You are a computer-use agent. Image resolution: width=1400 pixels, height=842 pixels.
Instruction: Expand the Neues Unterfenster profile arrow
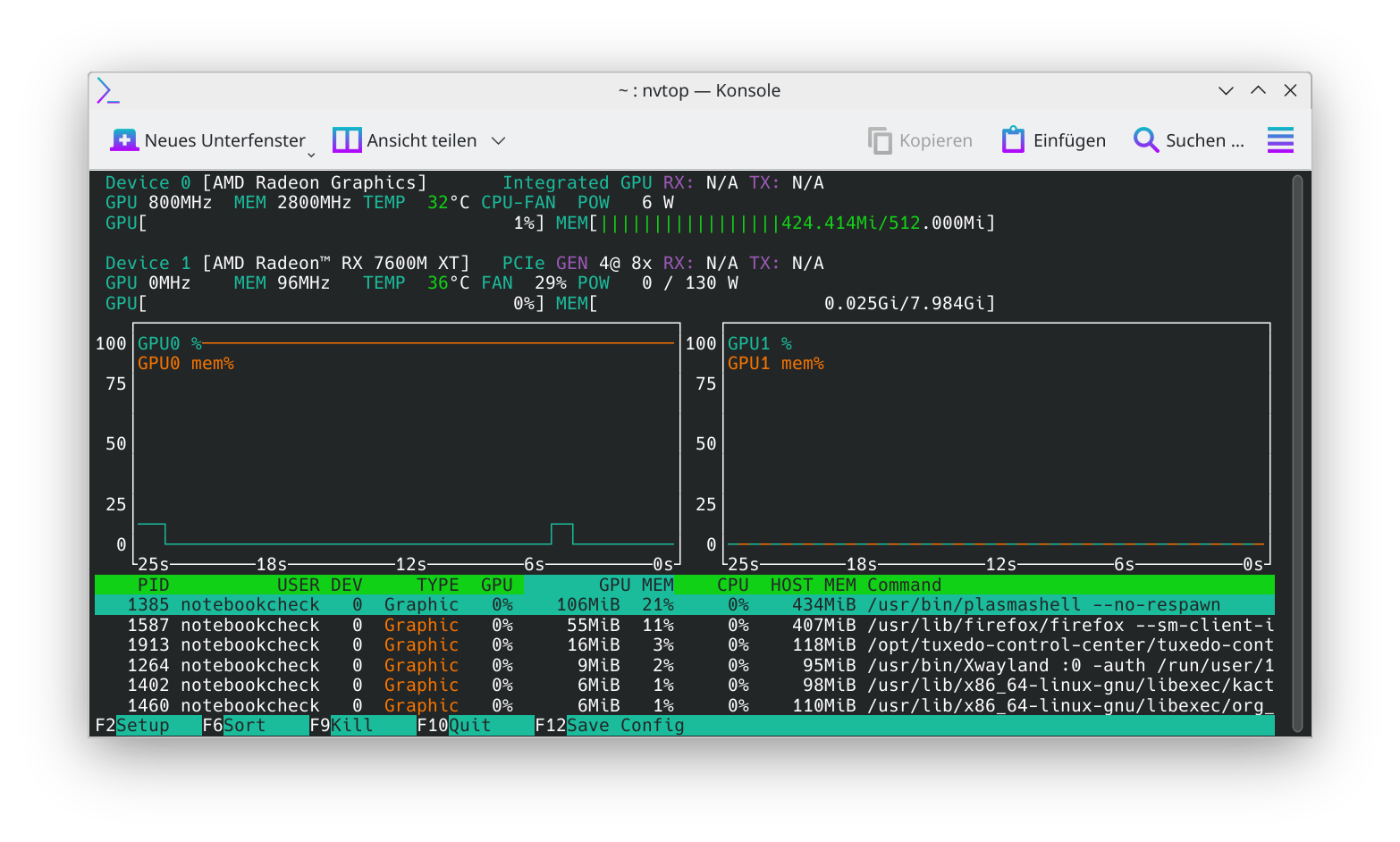click(311, 155)
